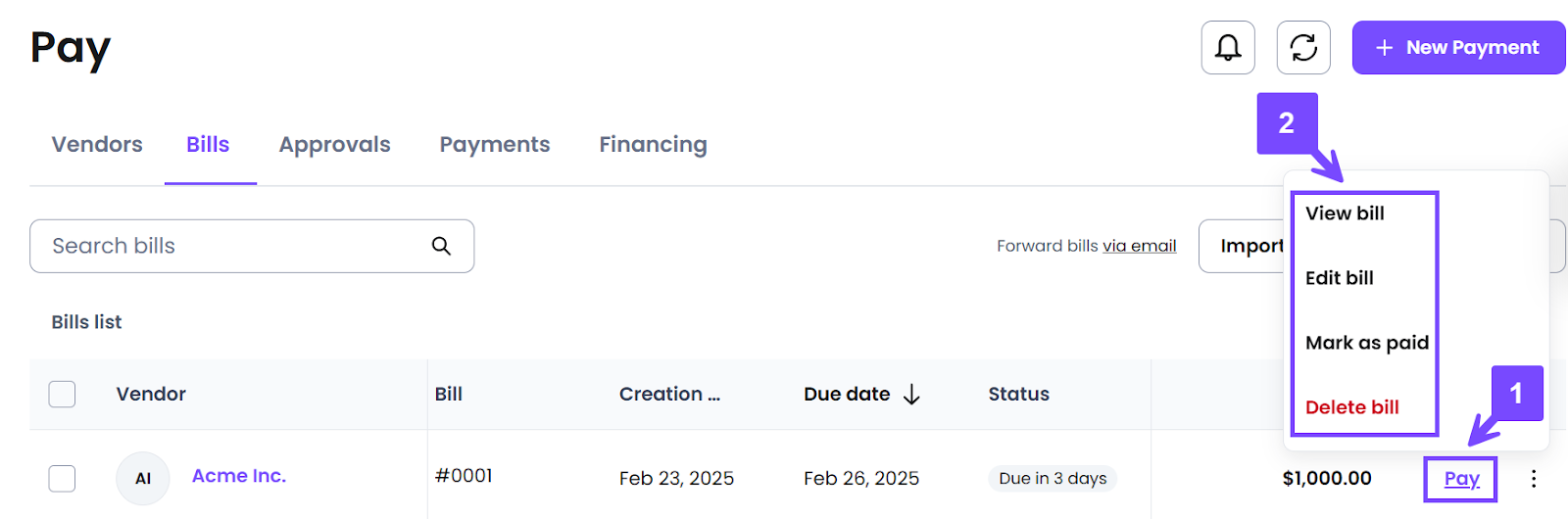
Task: Open the via email link
Action: (1139, 246)
